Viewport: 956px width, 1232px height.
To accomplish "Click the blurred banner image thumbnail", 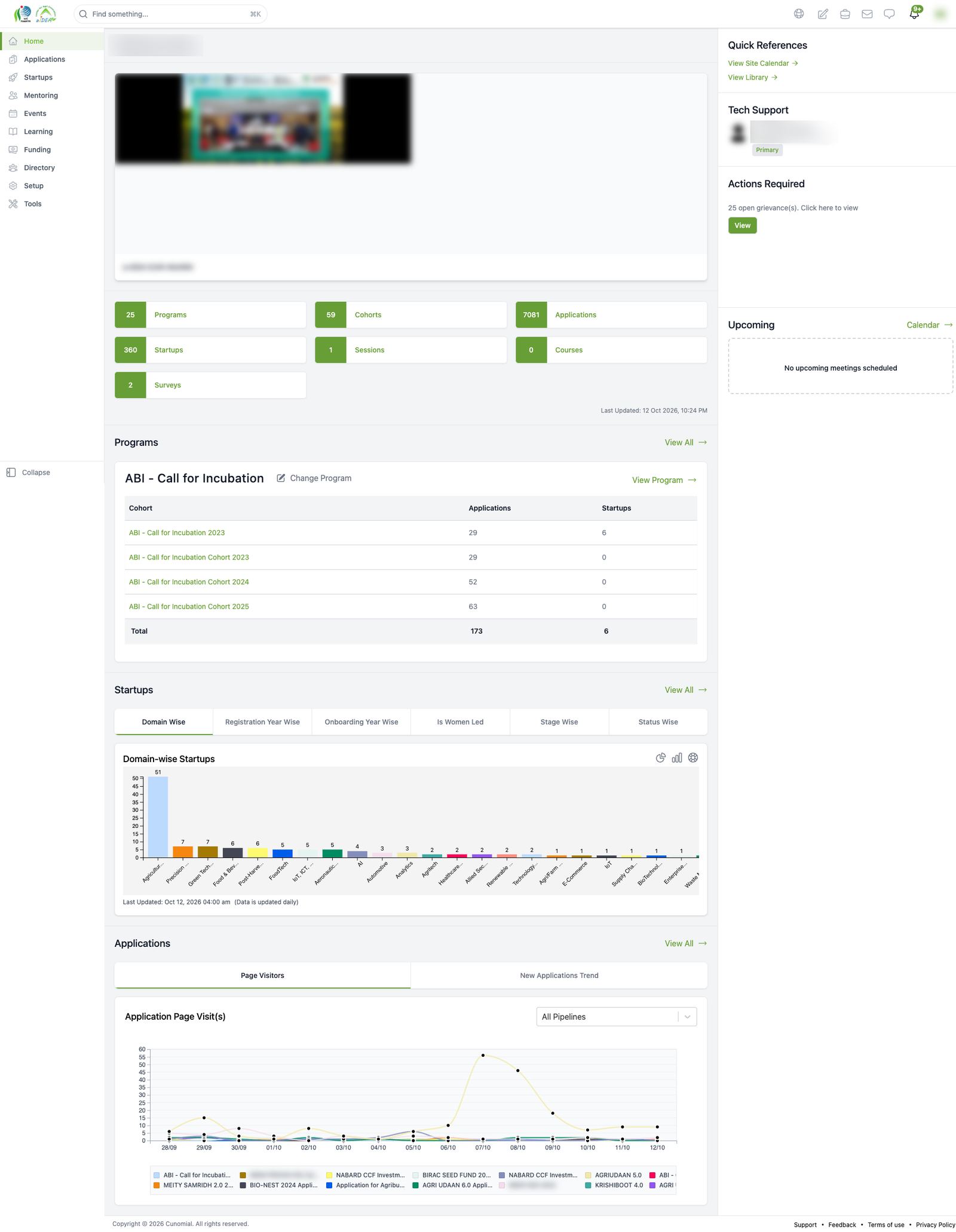I will coord(263,119).
